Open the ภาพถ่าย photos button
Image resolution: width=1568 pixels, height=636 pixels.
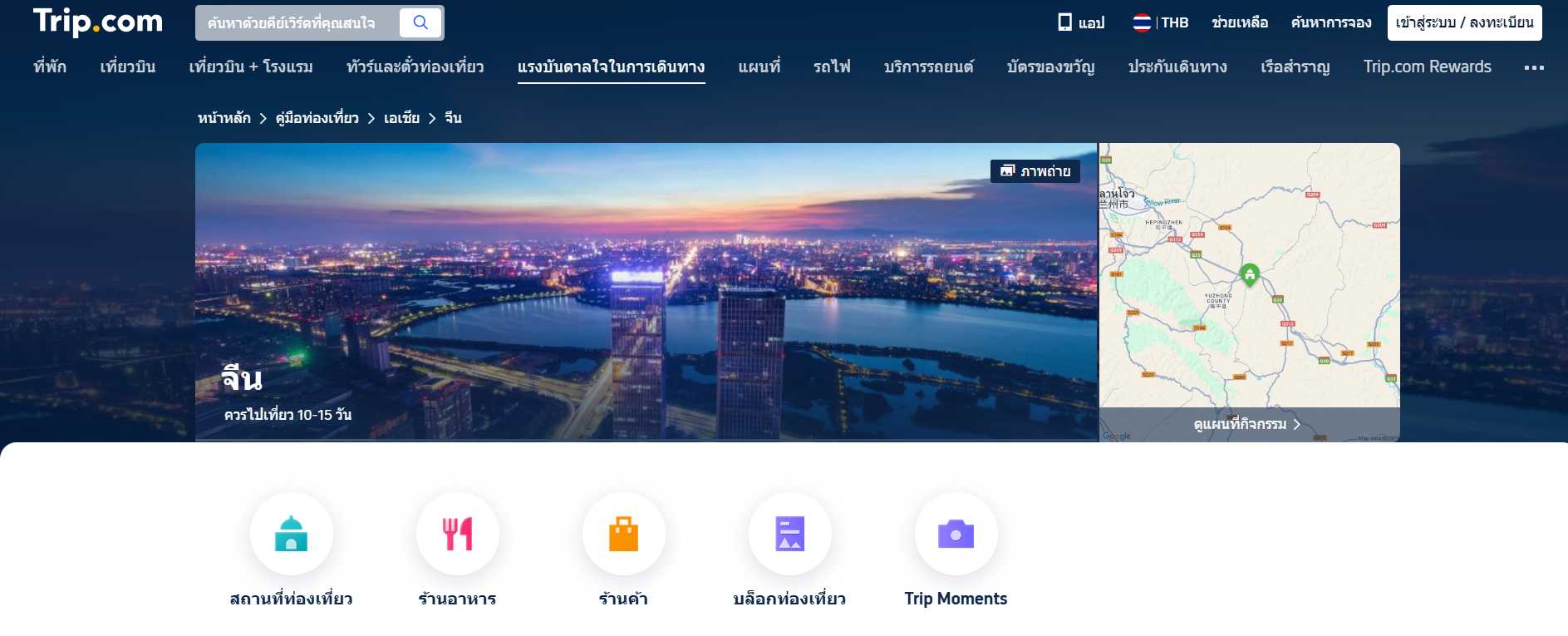[x=1035, y=171]
